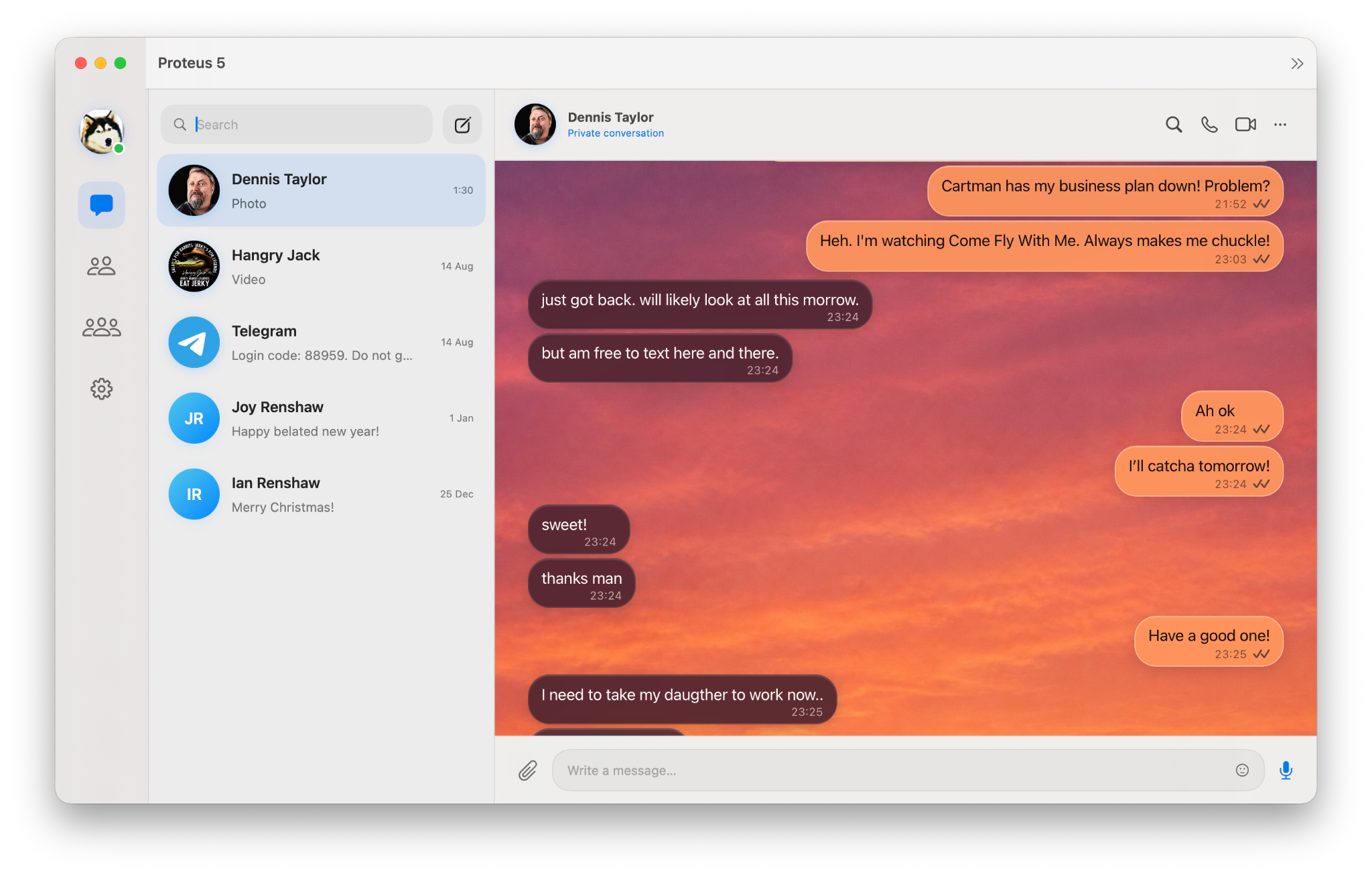Image resolution: width=1372 pixels, height=876 pixels.
Task: Click the husky profile avatar
Action: coord(101,131)
